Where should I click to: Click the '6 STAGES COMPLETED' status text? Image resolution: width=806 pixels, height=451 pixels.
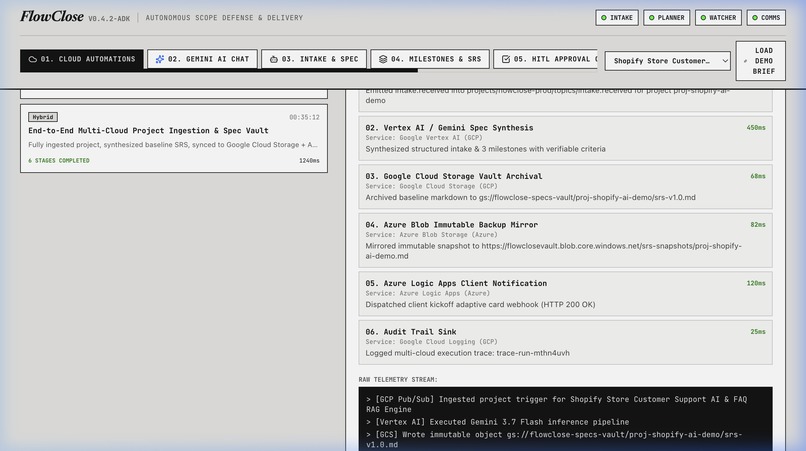pos(59,160)
